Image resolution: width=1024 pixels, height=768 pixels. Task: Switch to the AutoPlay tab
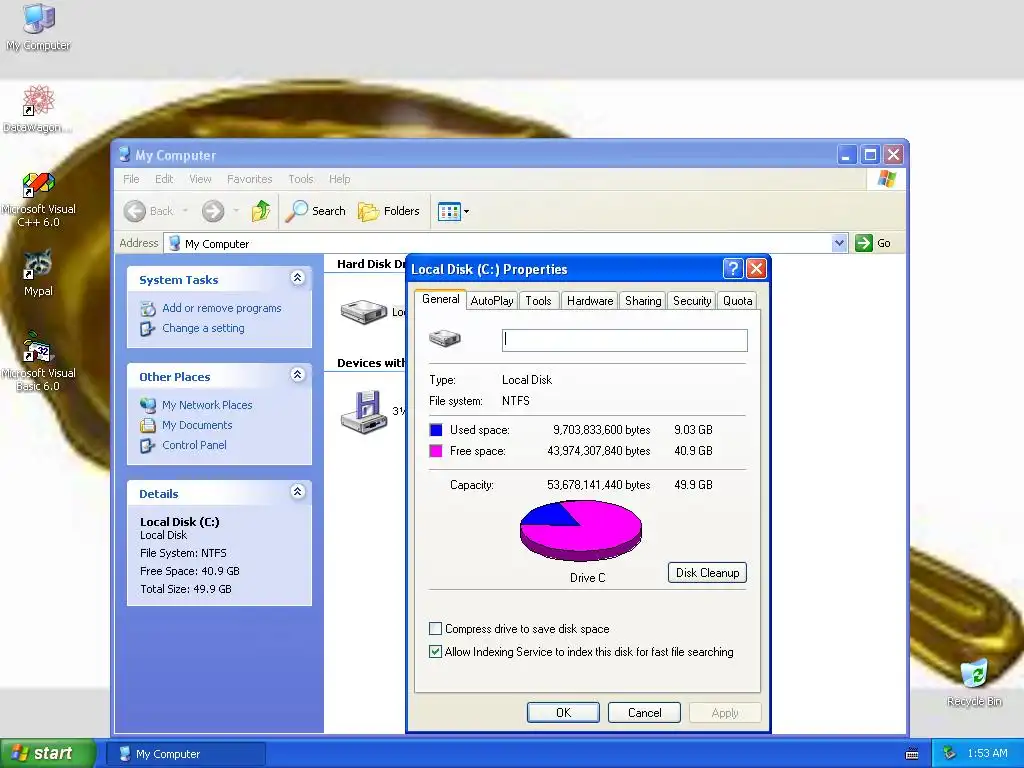[492, 301]
